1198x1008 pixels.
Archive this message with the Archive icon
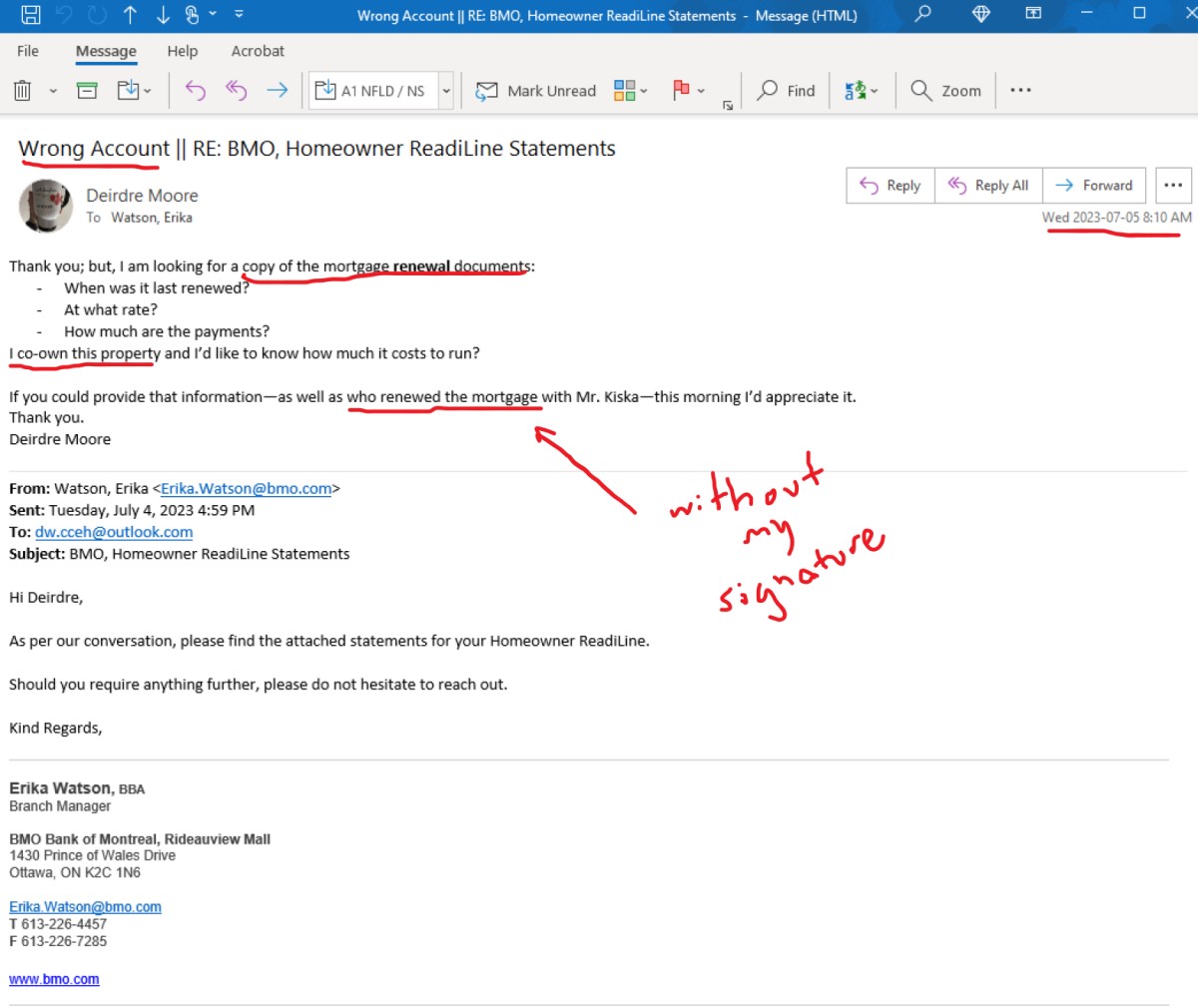tap(88, 91)
